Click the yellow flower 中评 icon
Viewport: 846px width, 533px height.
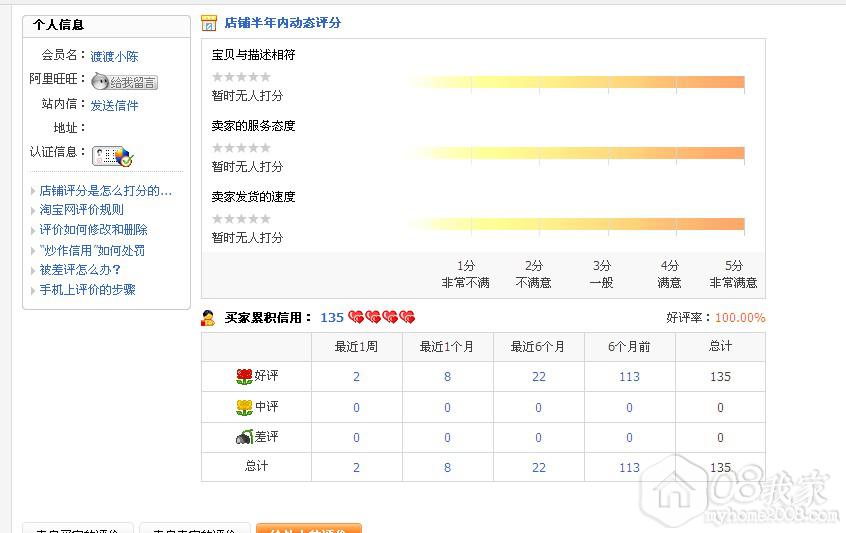(x=244, y=407)
